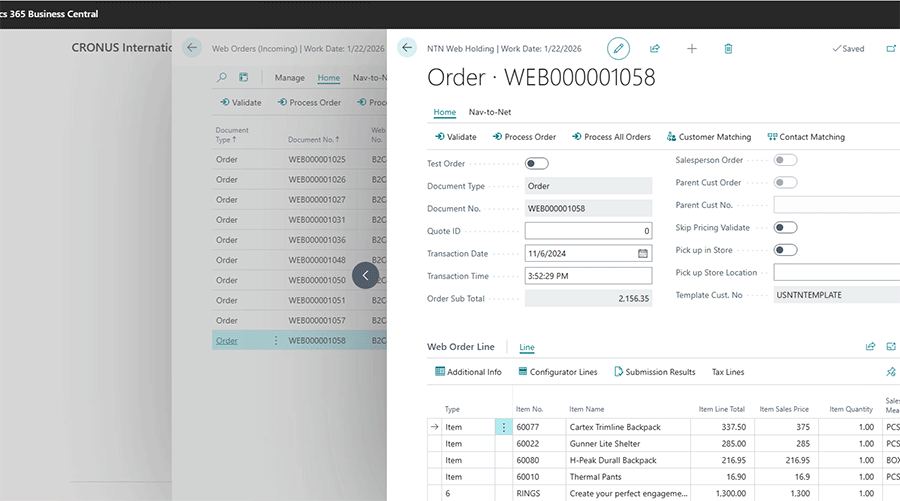Click the Quote ID input field
The height and width of the screenshot is (501, 900).
588,231
